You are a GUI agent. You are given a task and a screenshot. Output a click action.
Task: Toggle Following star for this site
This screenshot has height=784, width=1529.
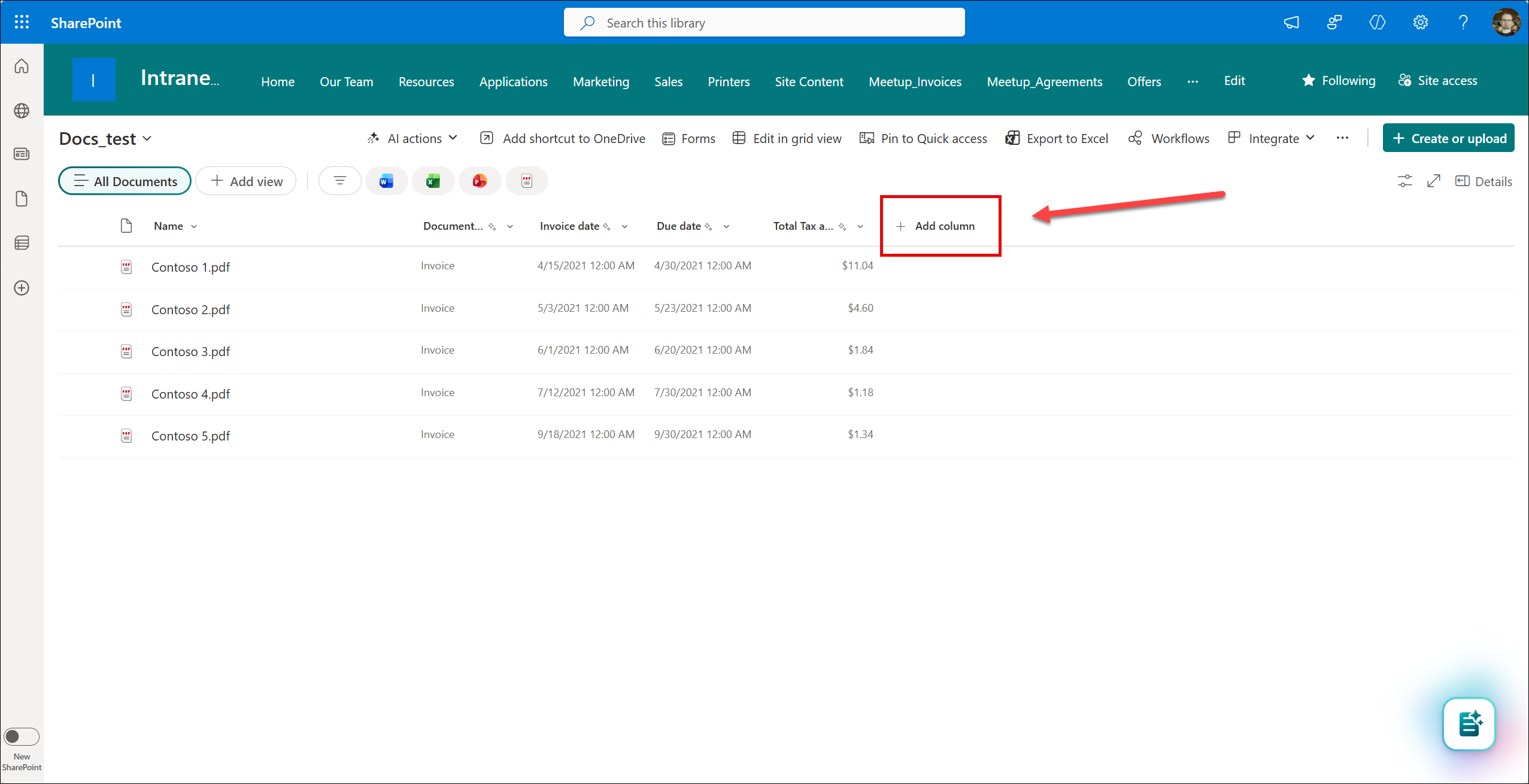click(1338, 81)
